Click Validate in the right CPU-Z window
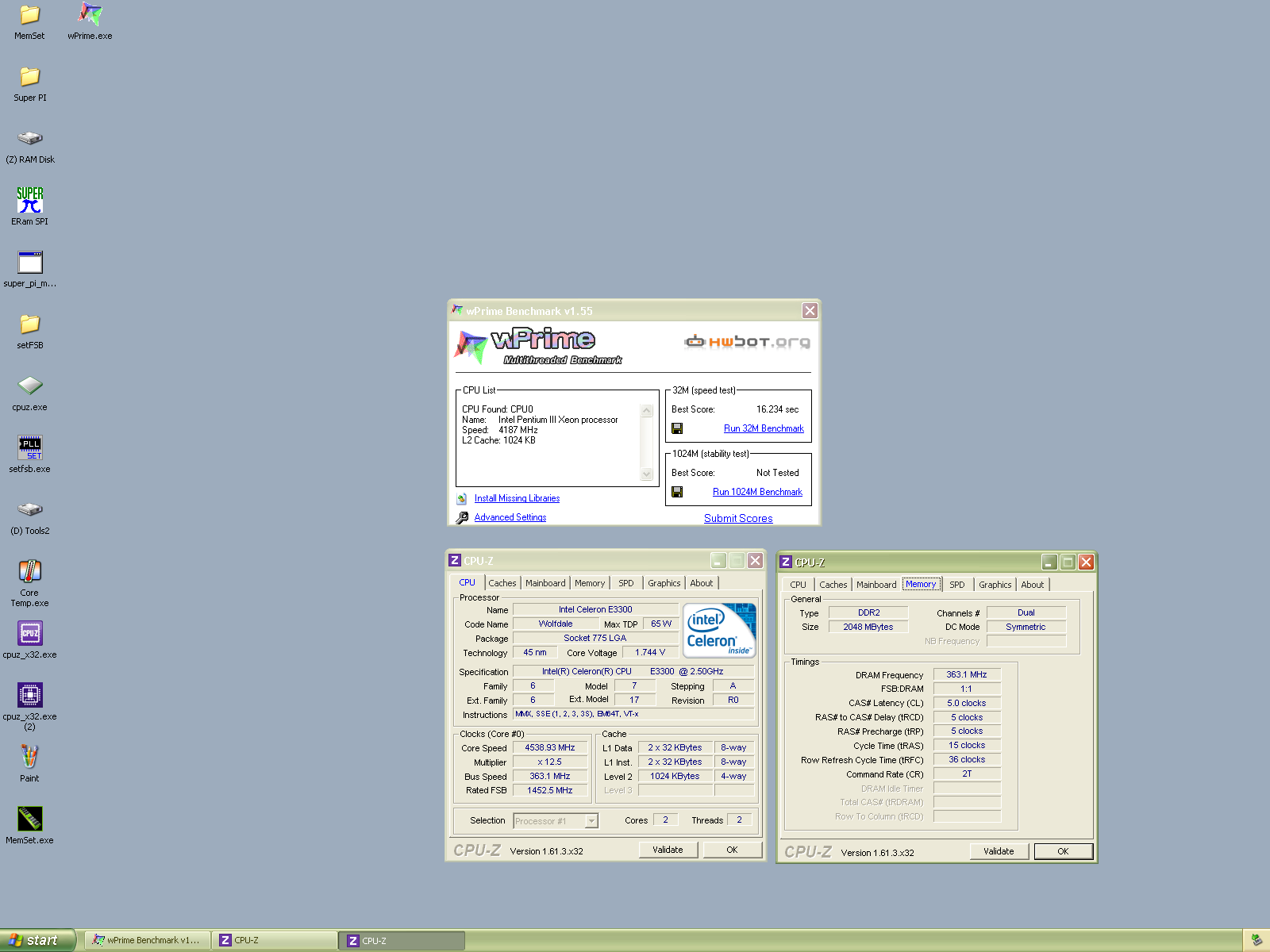The height and width of the screenshot is (952, 1270). 999,851
